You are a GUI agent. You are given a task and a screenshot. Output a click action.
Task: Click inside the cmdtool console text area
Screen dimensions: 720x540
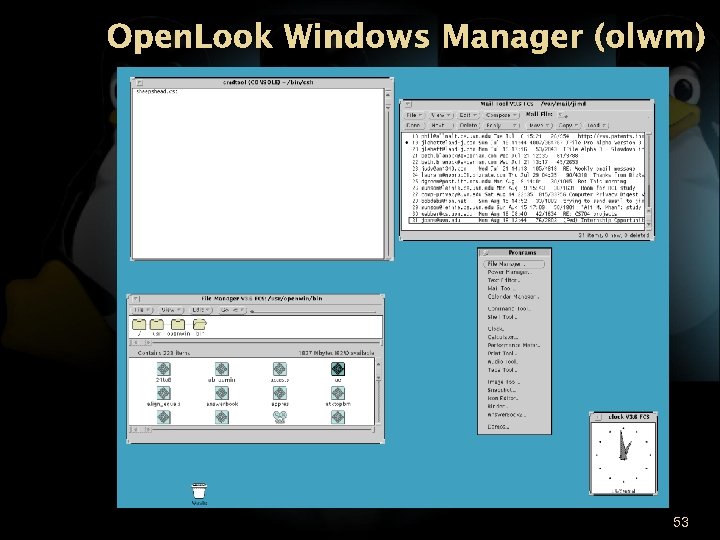(258, 174)
